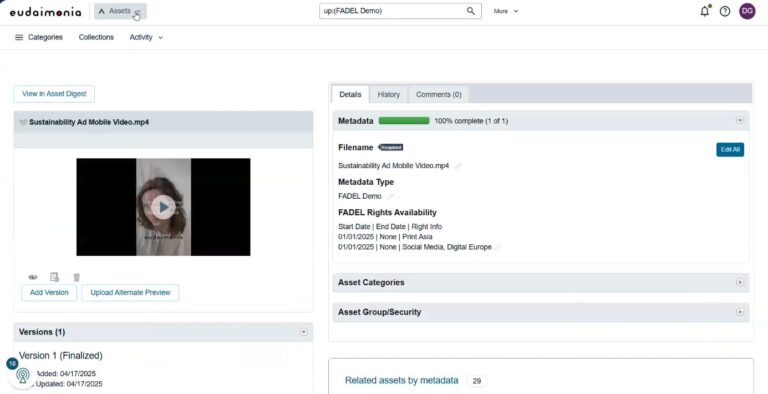
Task: Switch to the History tab
Action: pos(388,95)
